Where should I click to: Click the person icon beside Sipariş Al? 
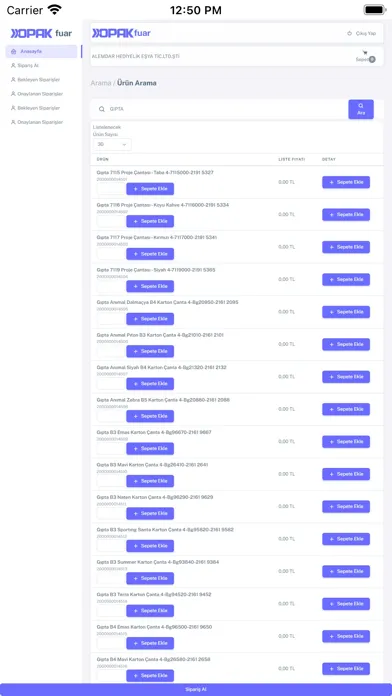click(13, 66)
